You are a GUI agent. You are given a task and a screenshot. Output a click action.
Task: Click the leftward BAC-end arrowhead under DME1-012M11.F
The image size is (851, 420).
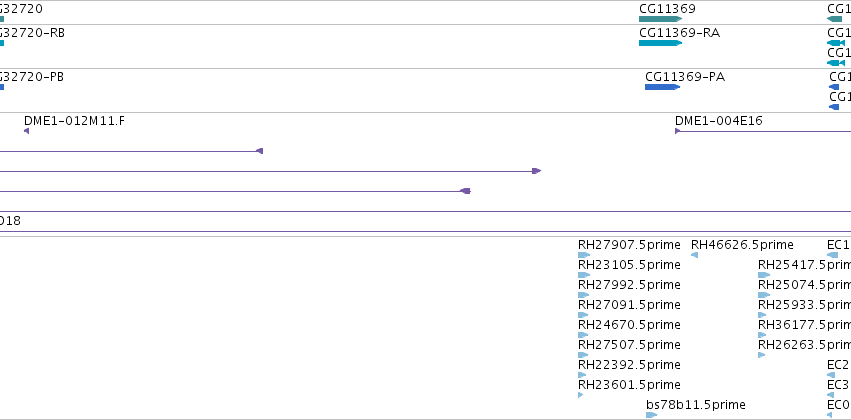(x=259, y=151)
